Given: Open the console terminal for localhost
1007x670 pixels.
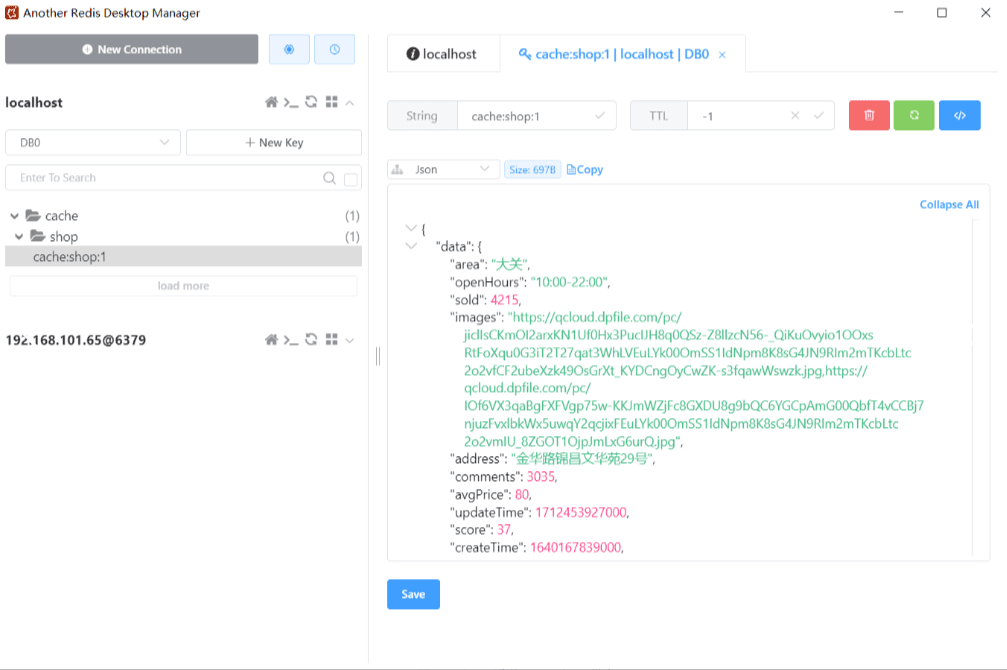Looking at the screenshot, I should [291, 102].
